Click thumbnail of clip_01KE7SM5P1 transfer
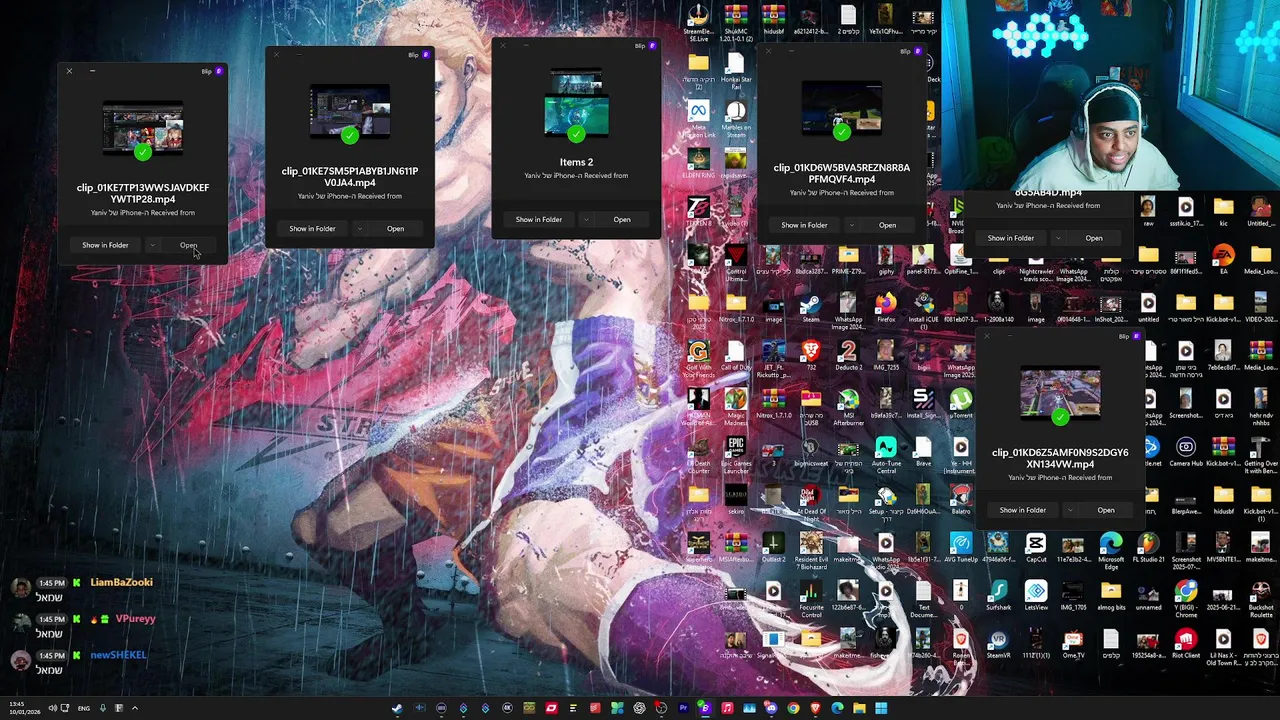 (x=350, y=112)
